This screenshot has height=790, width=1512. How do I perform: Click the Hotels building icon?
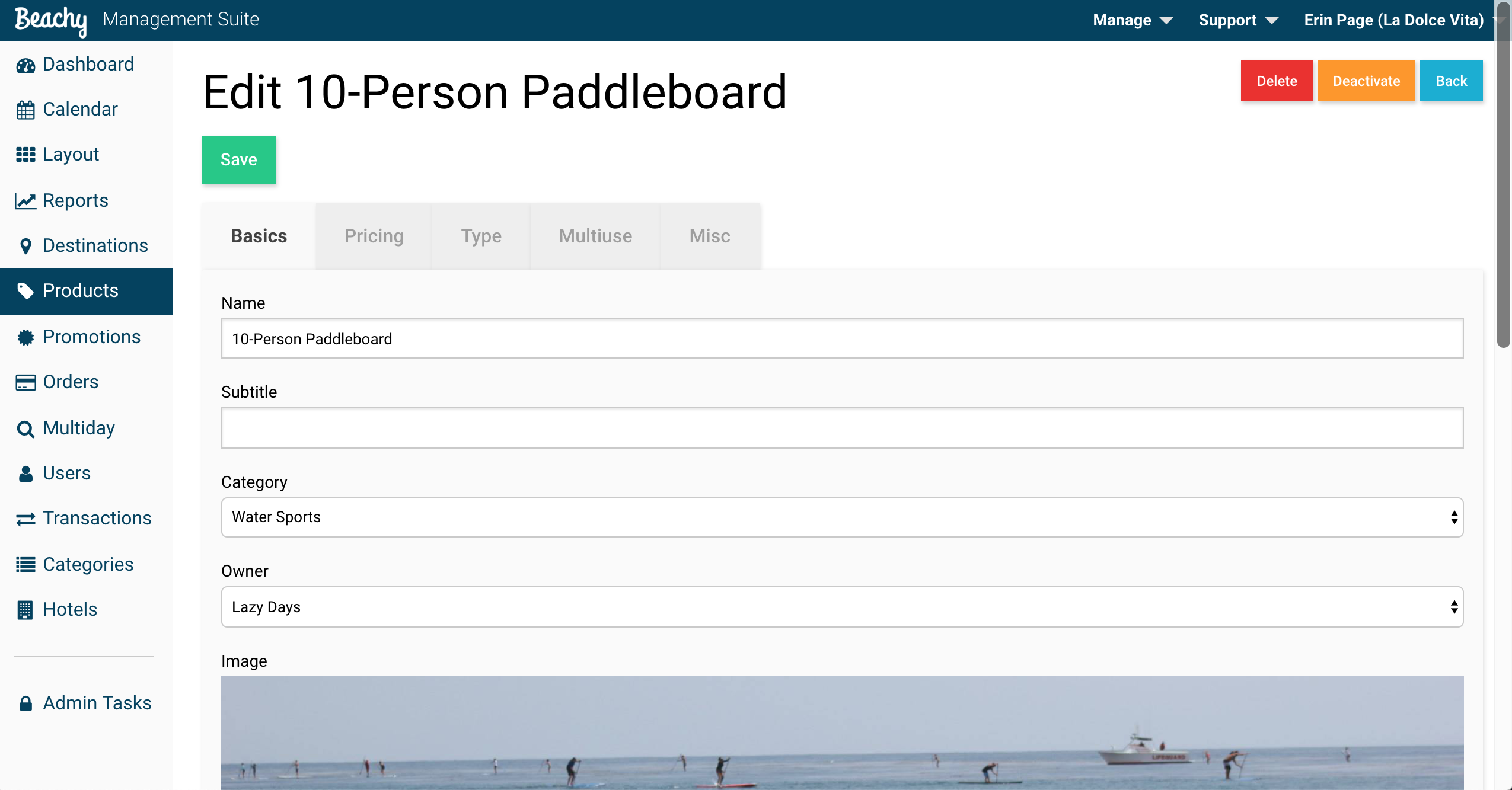25,610
